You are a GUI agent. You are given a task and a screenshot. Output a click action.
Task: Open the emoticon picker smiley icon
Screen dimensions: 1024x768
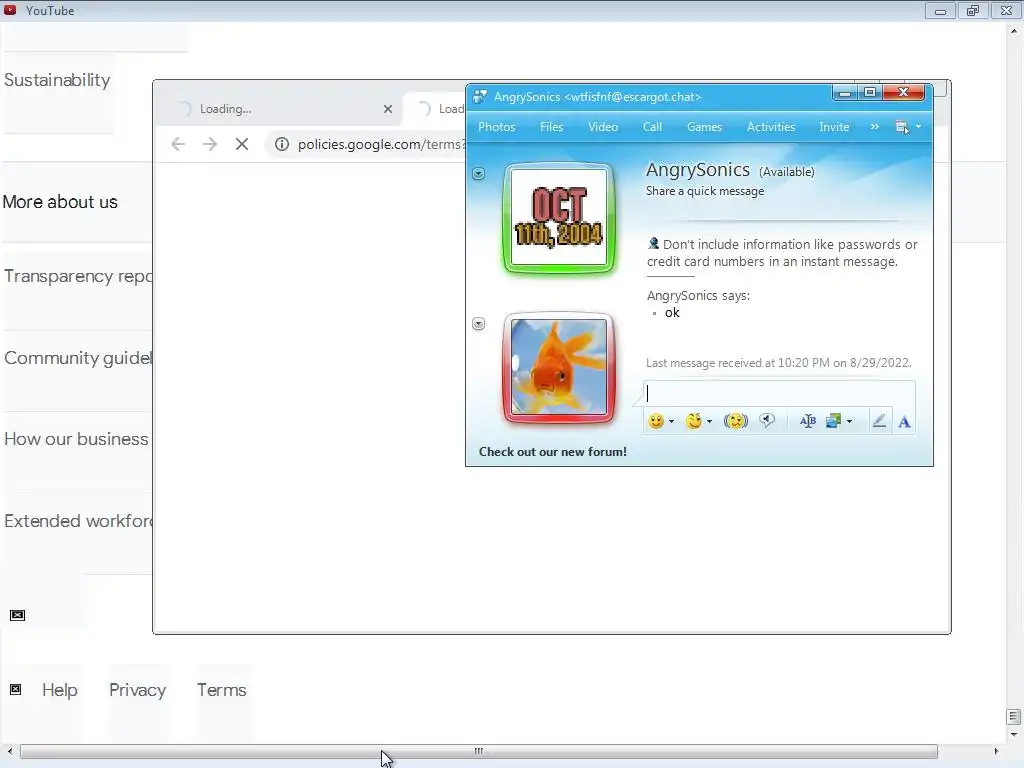(x=656, y=421)
